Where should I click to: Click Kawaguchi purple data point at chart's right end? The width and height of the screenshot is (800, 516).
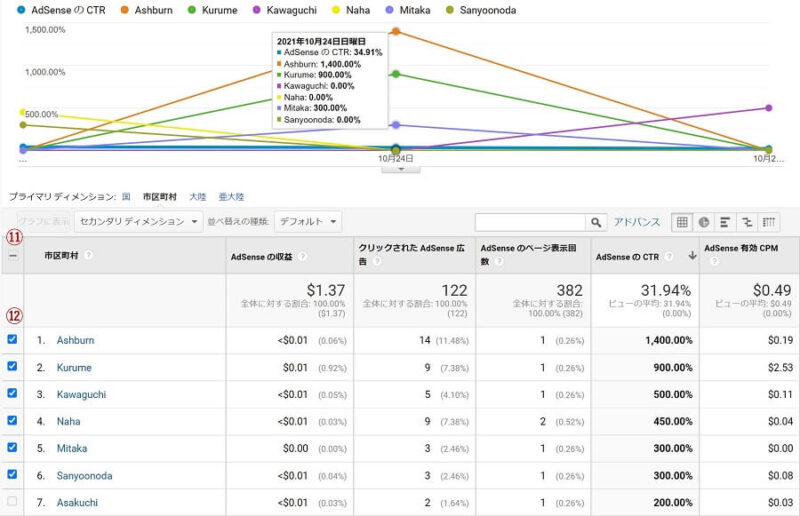(x=769, y=108)
